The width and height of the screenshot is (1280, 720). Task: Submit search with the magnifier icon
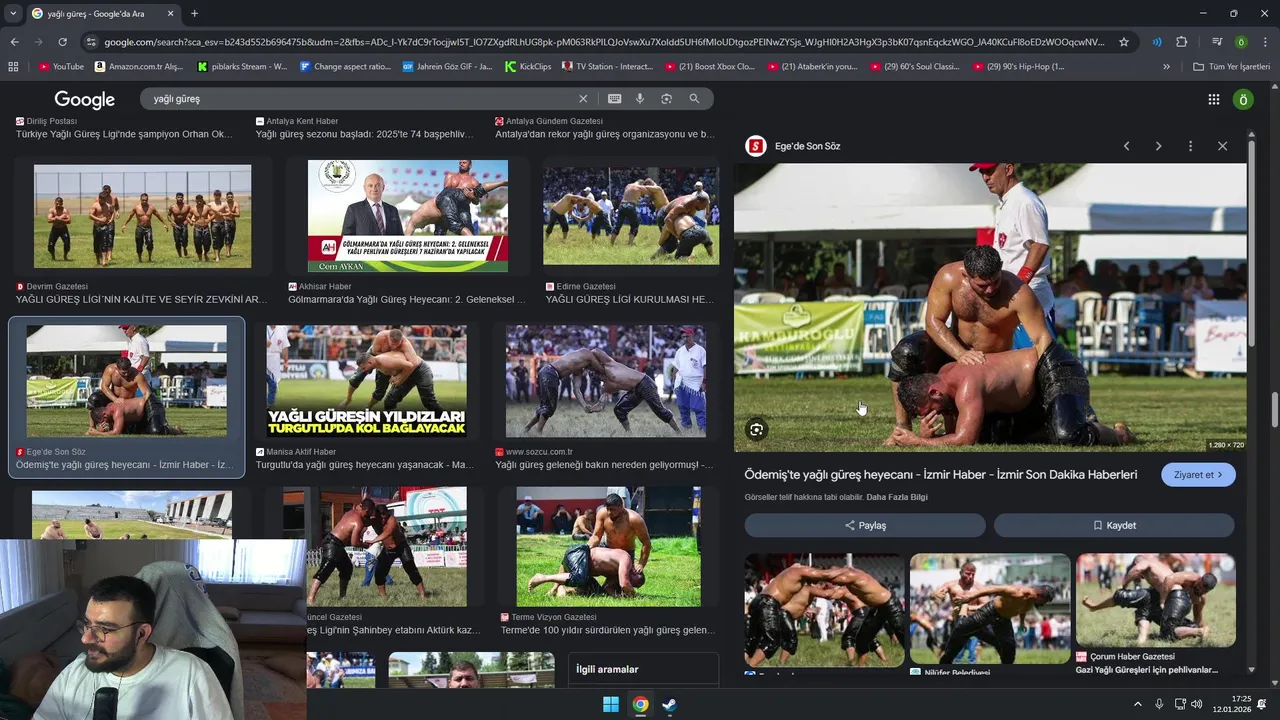694,99
